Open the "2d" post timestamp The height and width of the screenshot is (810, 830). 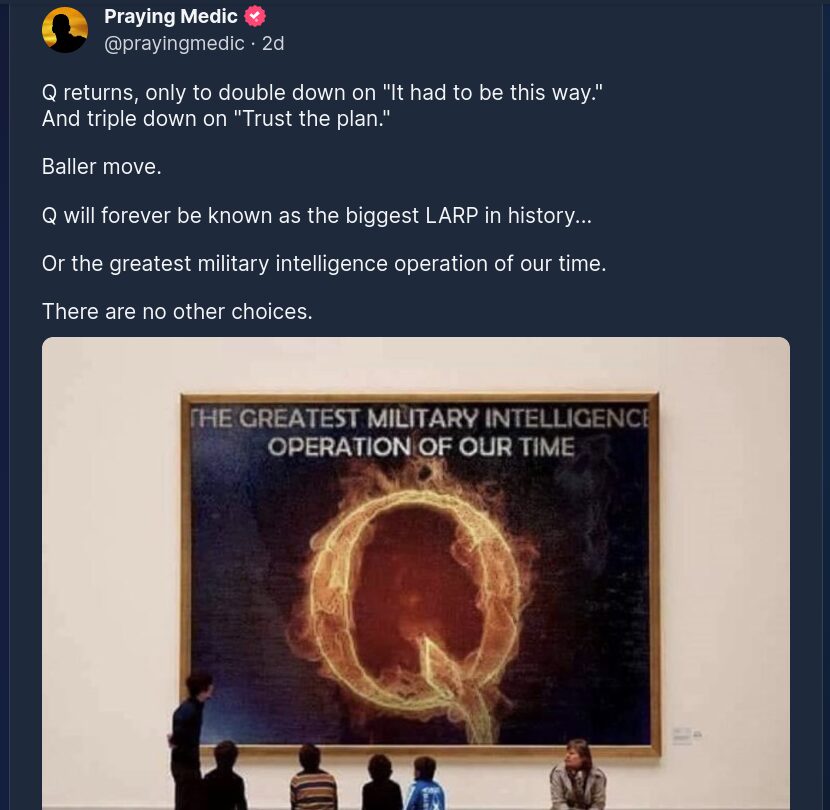click(273, 43)
